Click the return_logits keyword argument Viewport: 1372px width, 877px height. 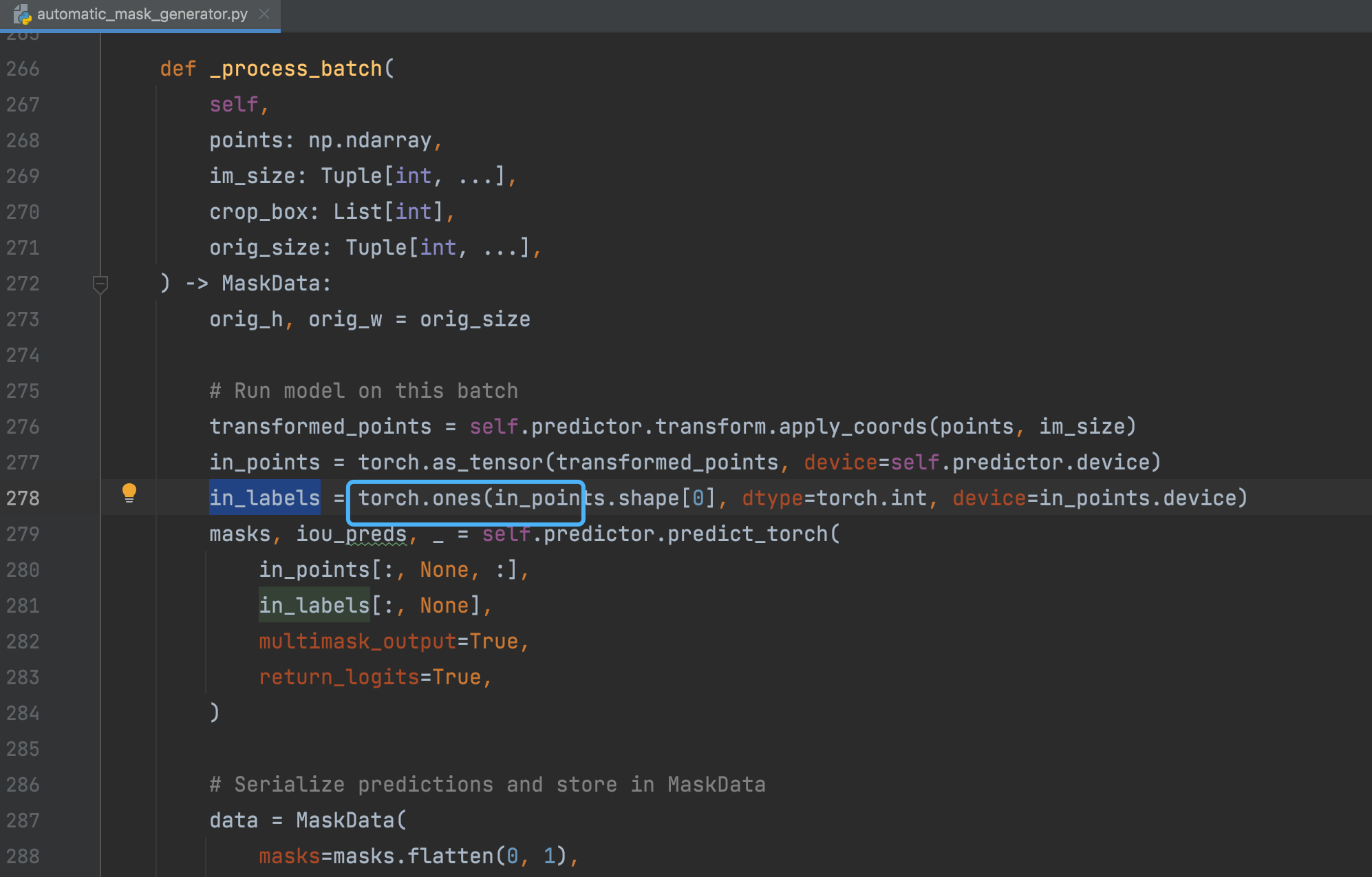[x=339, y=677]
